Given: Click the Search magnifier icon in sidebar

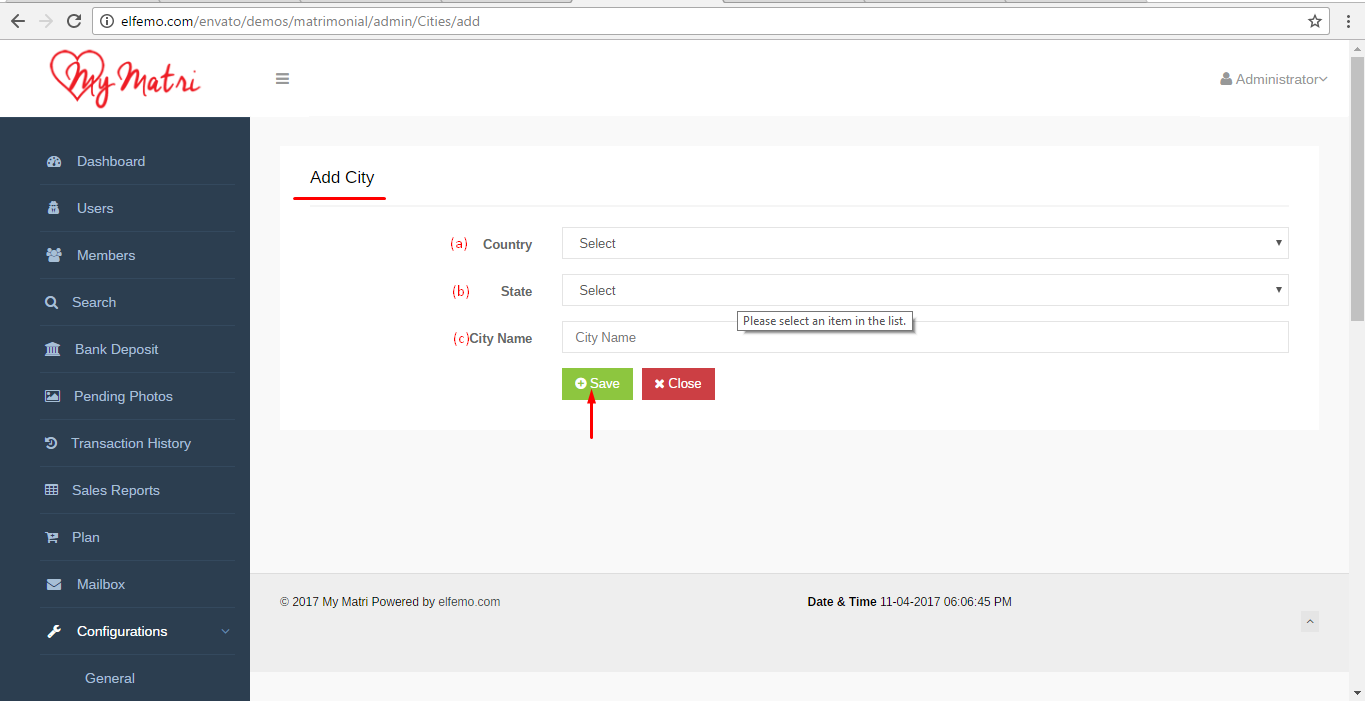Looking at the screenshot, I should (52, 302).
